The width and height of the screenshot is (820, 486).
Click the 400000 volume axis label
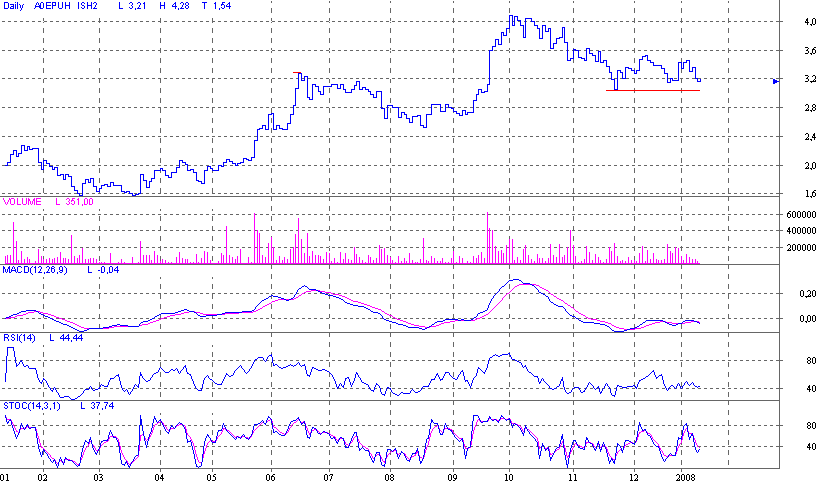click(x=801, y=231)
